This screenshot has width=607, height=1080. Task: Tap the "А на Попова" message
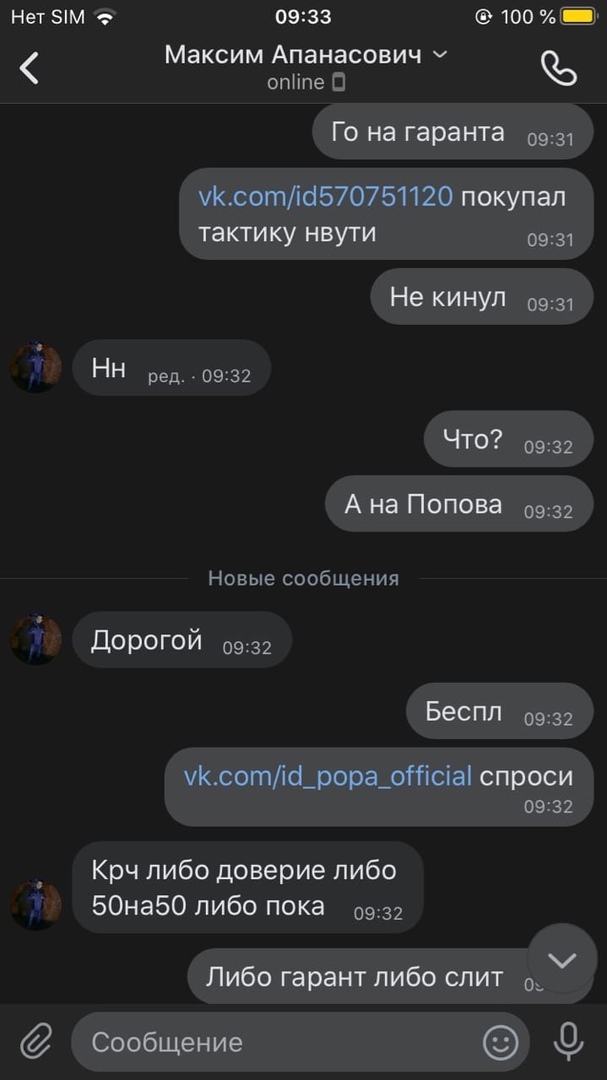click(x=459, y=504)
